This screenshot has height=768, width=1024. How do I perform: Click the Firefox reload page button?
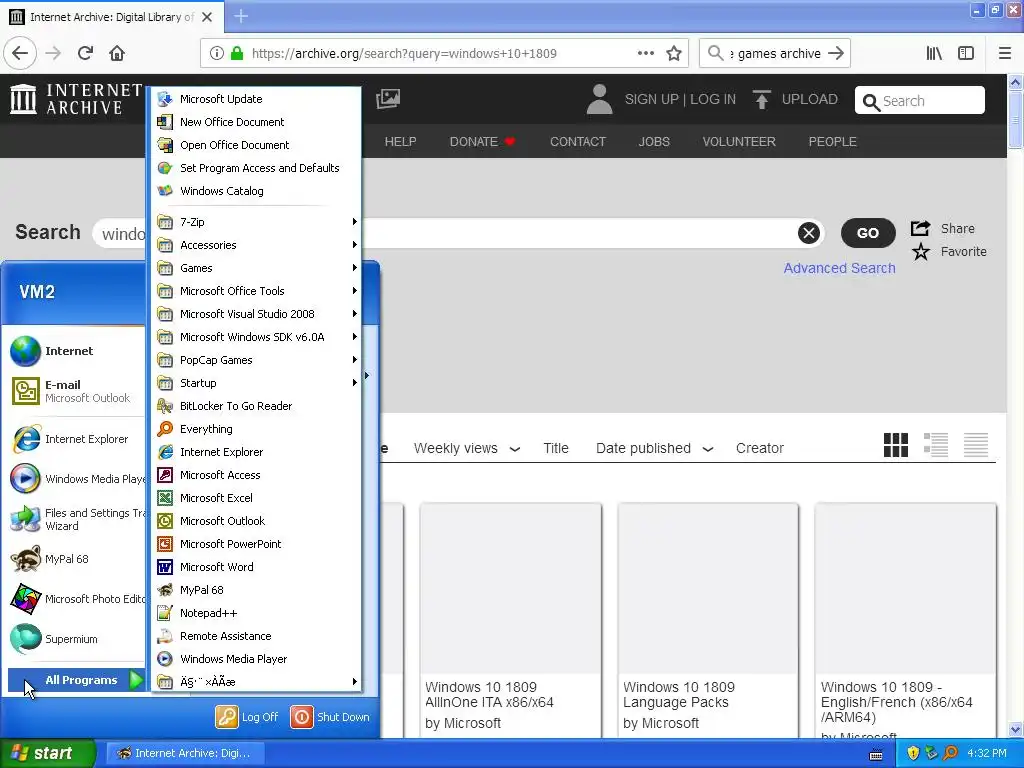tap(85, 53)
